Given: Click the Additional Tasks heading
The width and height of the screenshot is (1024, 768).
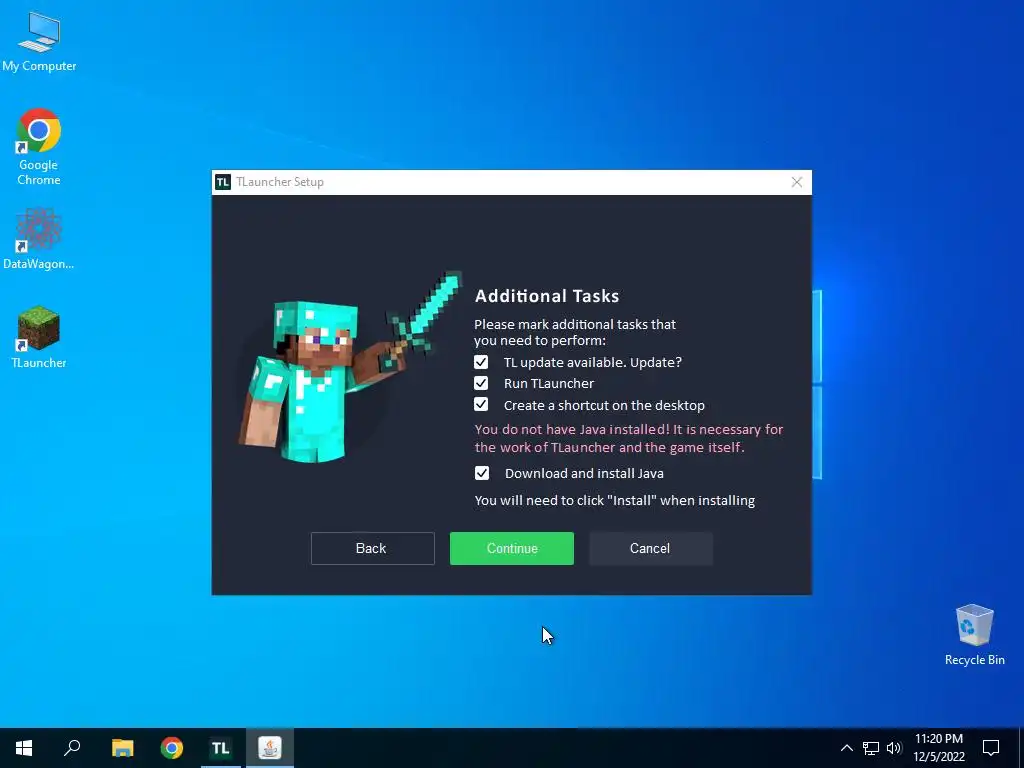Looking at the screenshot, I should 547,296.
